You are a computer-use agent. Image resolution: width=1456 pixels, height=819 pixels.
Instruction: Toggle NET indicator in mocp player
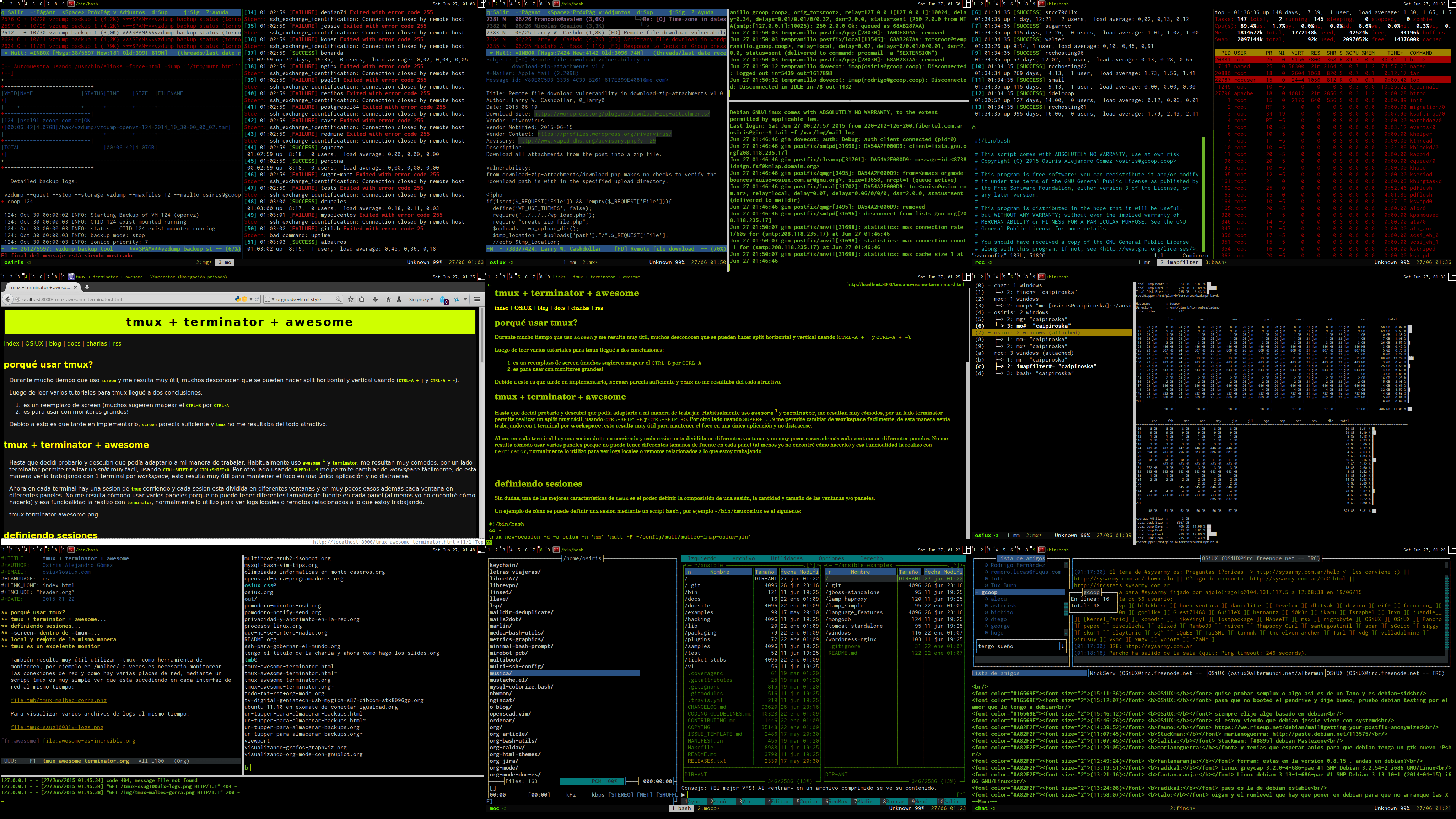pyautogui.click(x=646, y=795)
